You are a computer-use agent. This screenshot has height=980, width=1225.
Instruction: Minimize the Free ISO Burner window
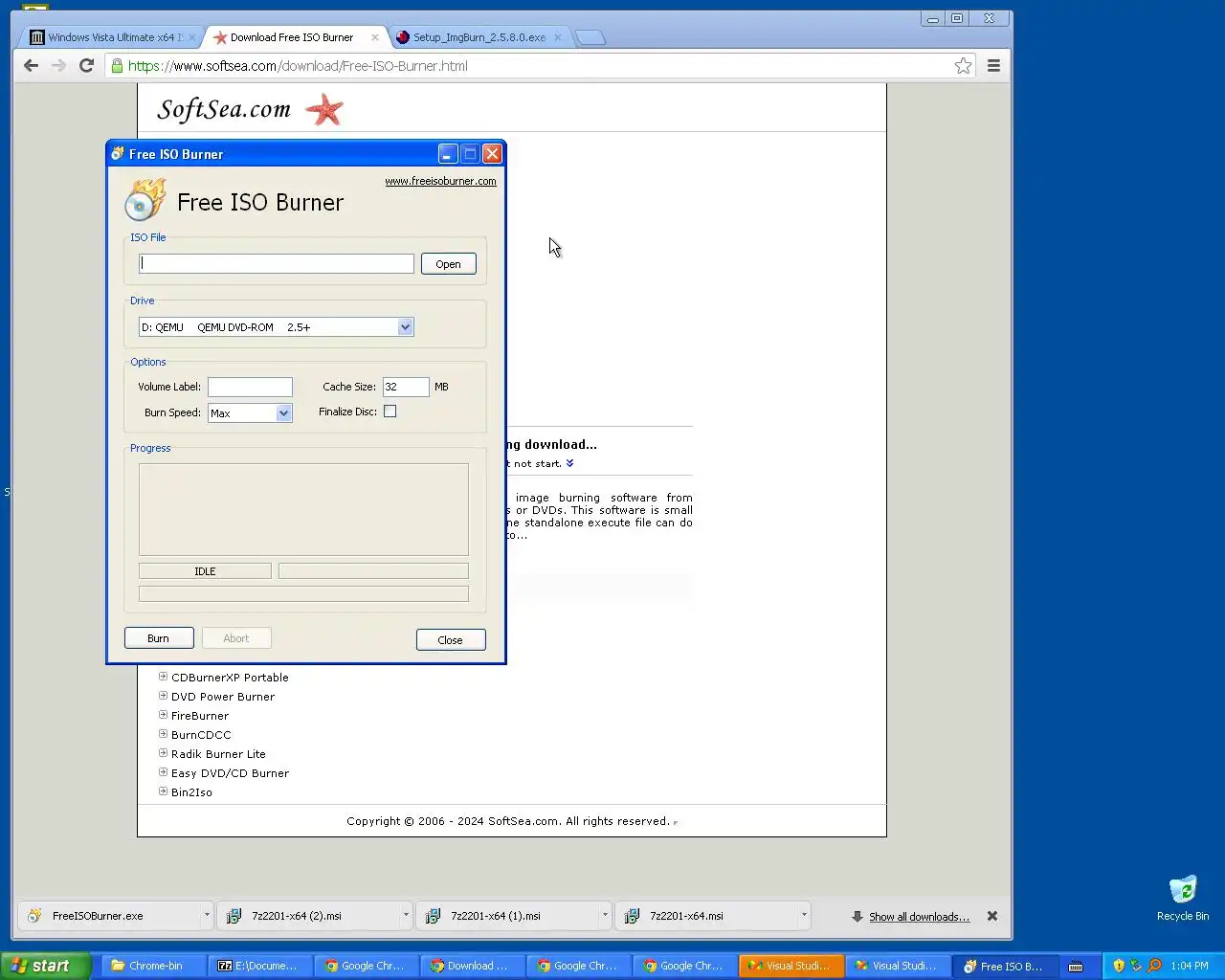click(448, 153)
